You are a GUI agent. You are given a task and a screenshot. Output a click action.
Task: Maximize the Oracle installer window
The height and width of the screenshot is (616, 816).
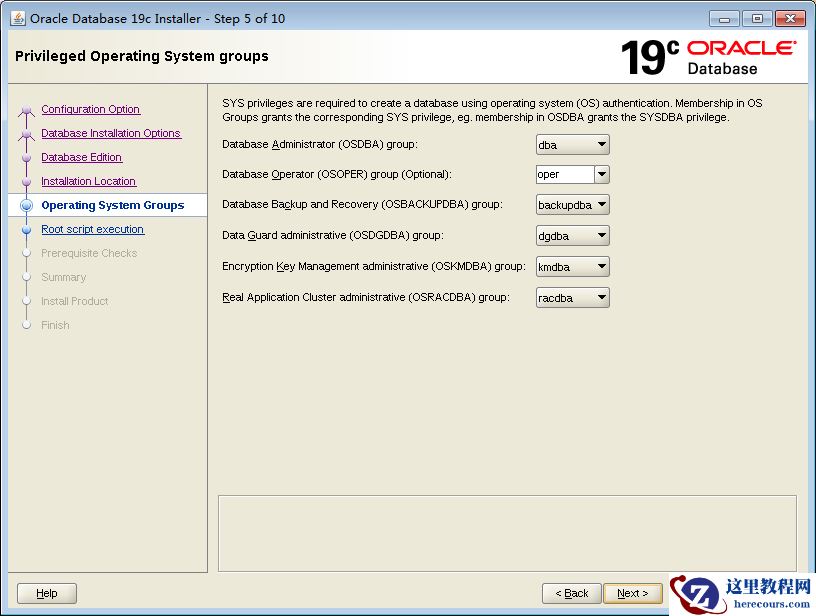[757, 19]
